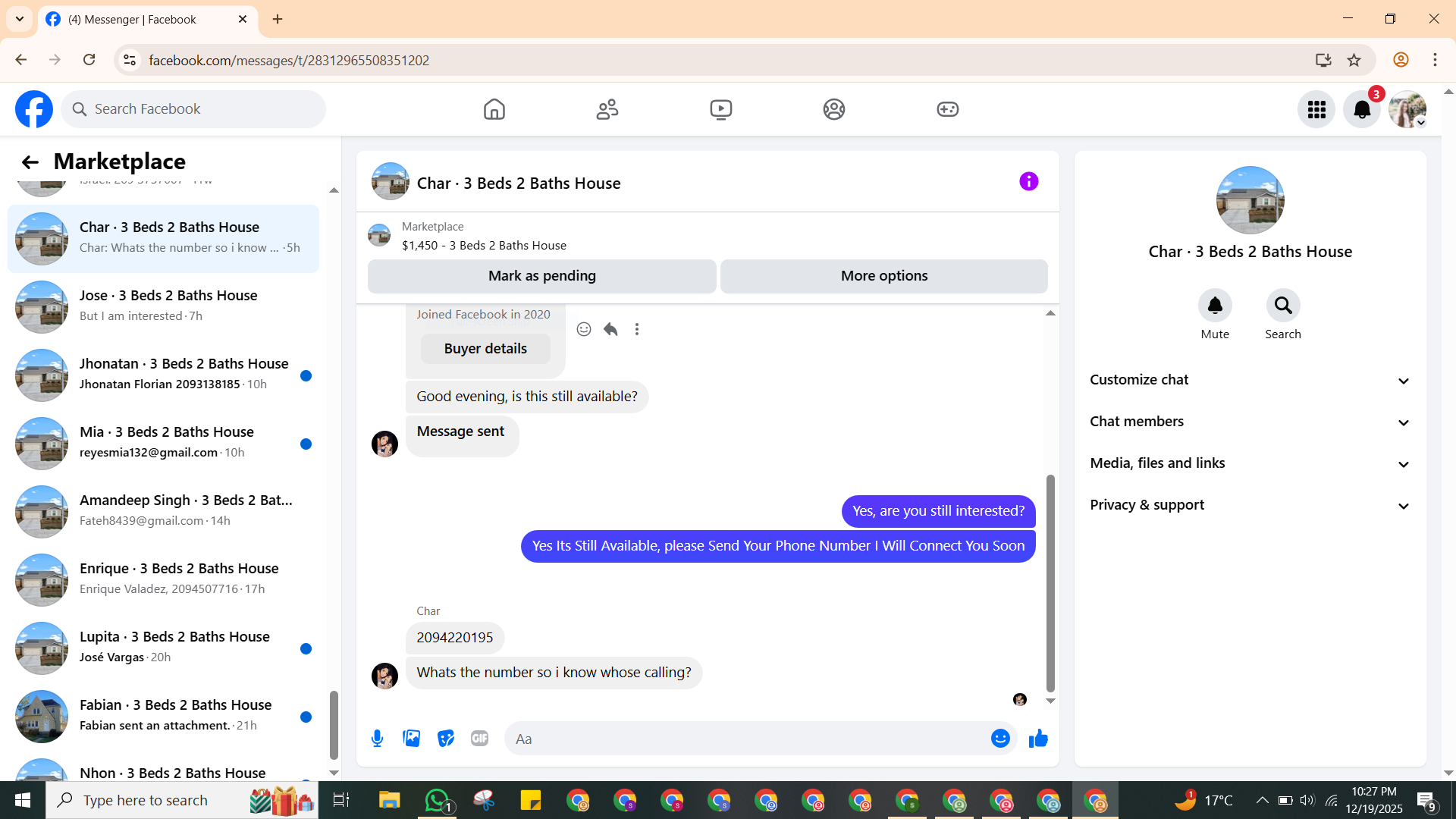Click the microphone voice clip icon
The width and height of the screenshot is (1456, 819).
click(377, 739)
